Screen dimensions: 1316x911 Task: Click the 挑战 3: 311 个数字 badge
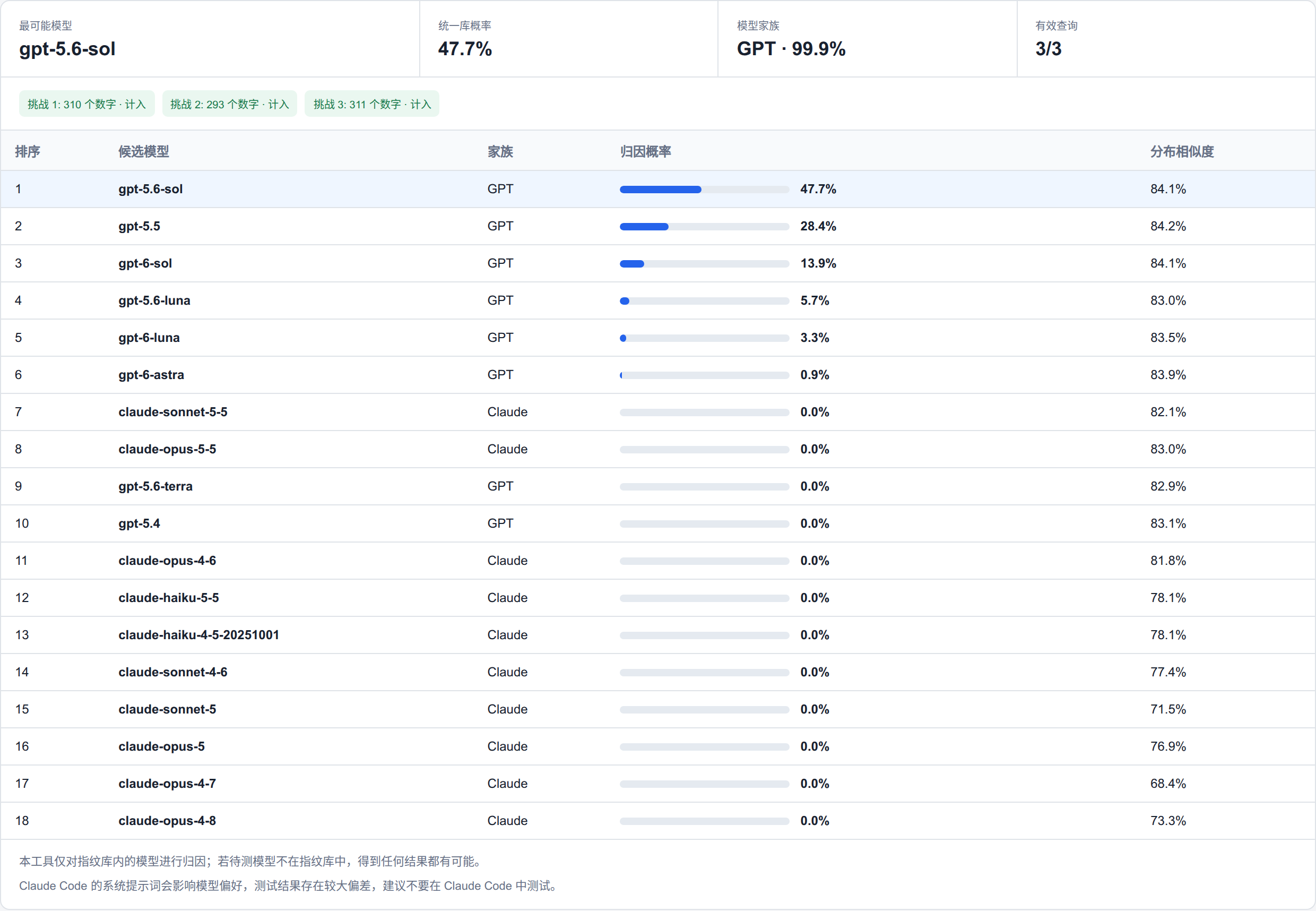coord(372,104)
